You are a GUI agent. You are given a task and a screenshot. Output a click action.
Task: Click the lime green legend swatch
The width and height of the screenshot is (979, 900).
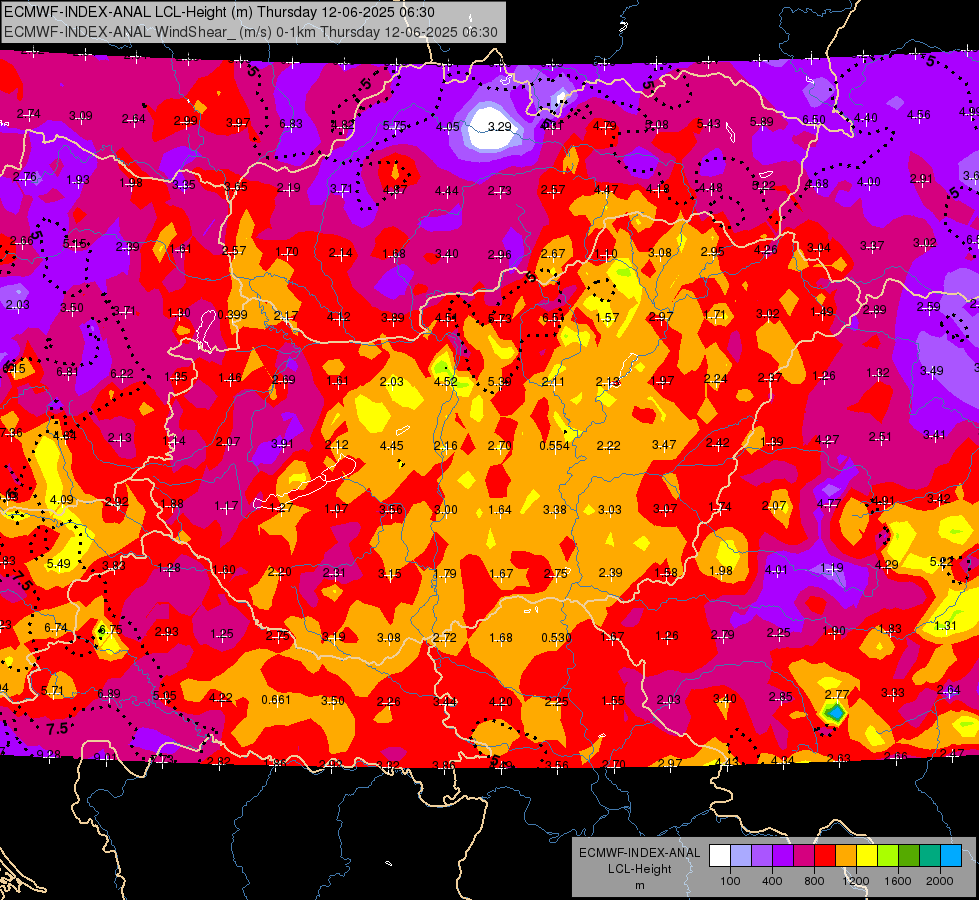pyautogui.click(x=888, y=856)
